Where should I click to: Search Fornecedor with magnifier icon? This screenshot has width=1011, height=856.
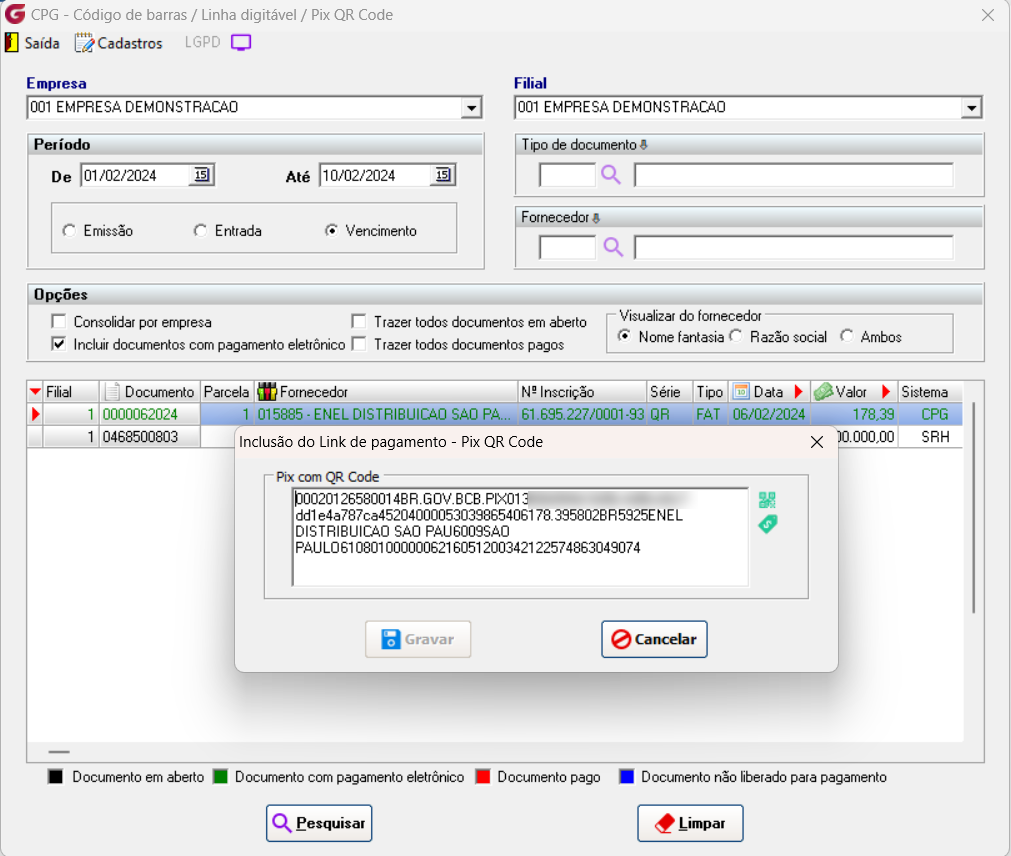click(613, 247)
